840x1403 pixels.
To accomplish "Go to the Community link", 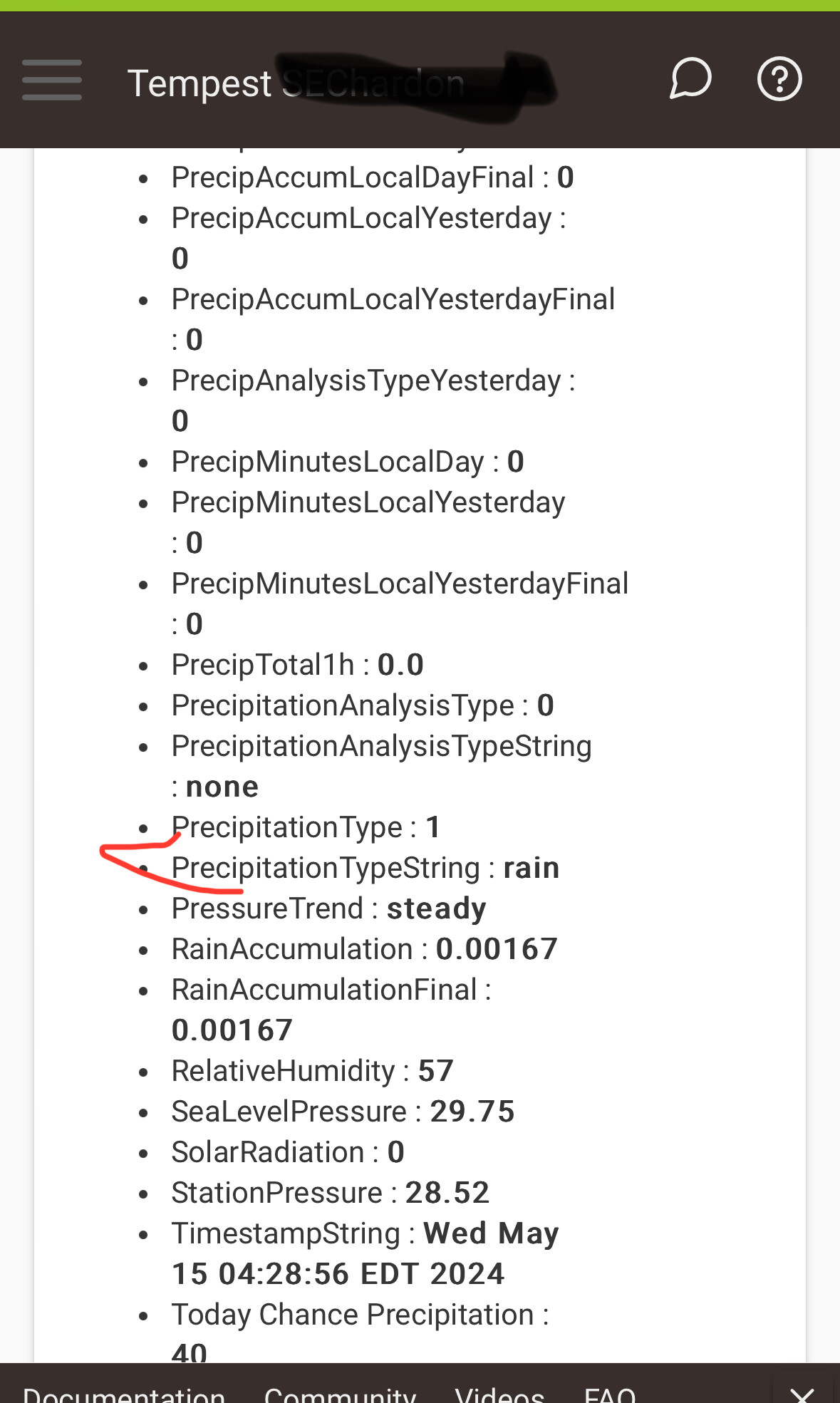I will [x=340, y=1394].
